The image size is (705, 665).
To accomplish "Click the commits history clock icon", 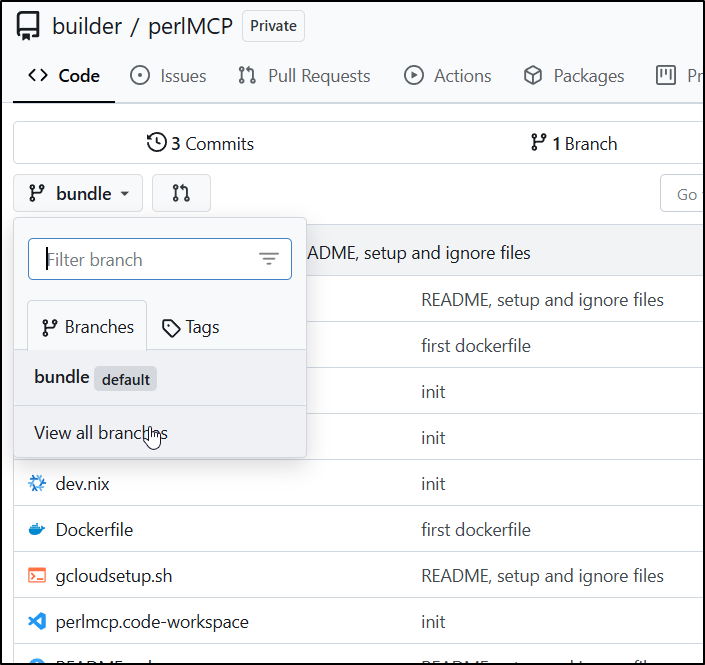I will (156, 143).
